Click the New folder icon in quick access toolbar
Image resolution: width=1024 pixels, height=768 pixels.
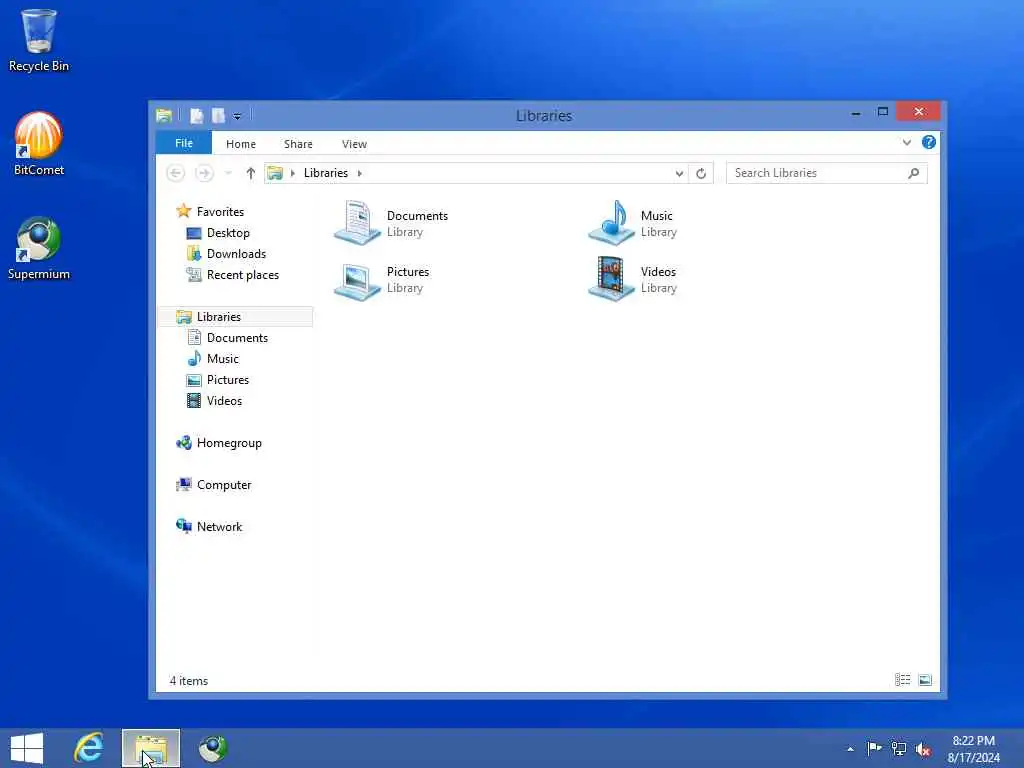[218, 116]
